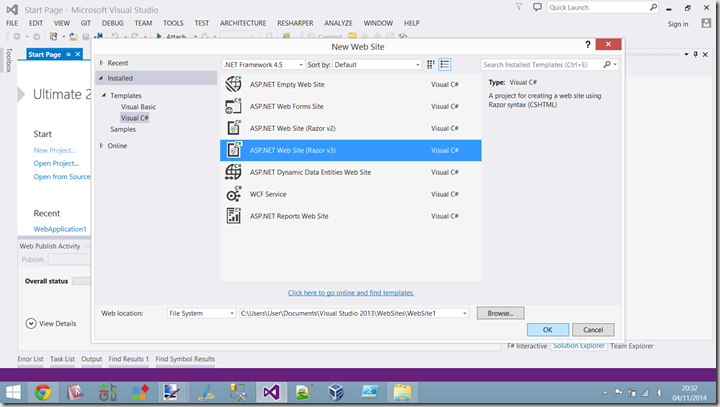
Task: Select the ASP.NET Web Forms Site template icon
Action: click(233, 107)
